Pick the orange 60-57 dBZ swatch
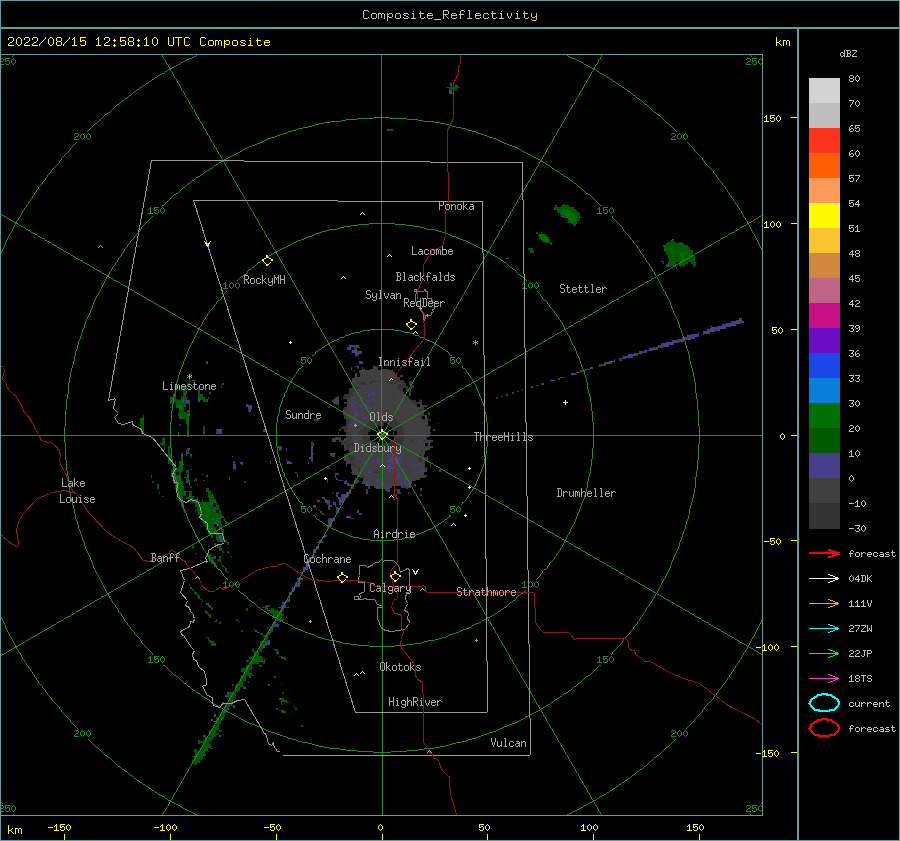Screen dimensions: 900x841 pyautogui.click(x=824, y=166)
